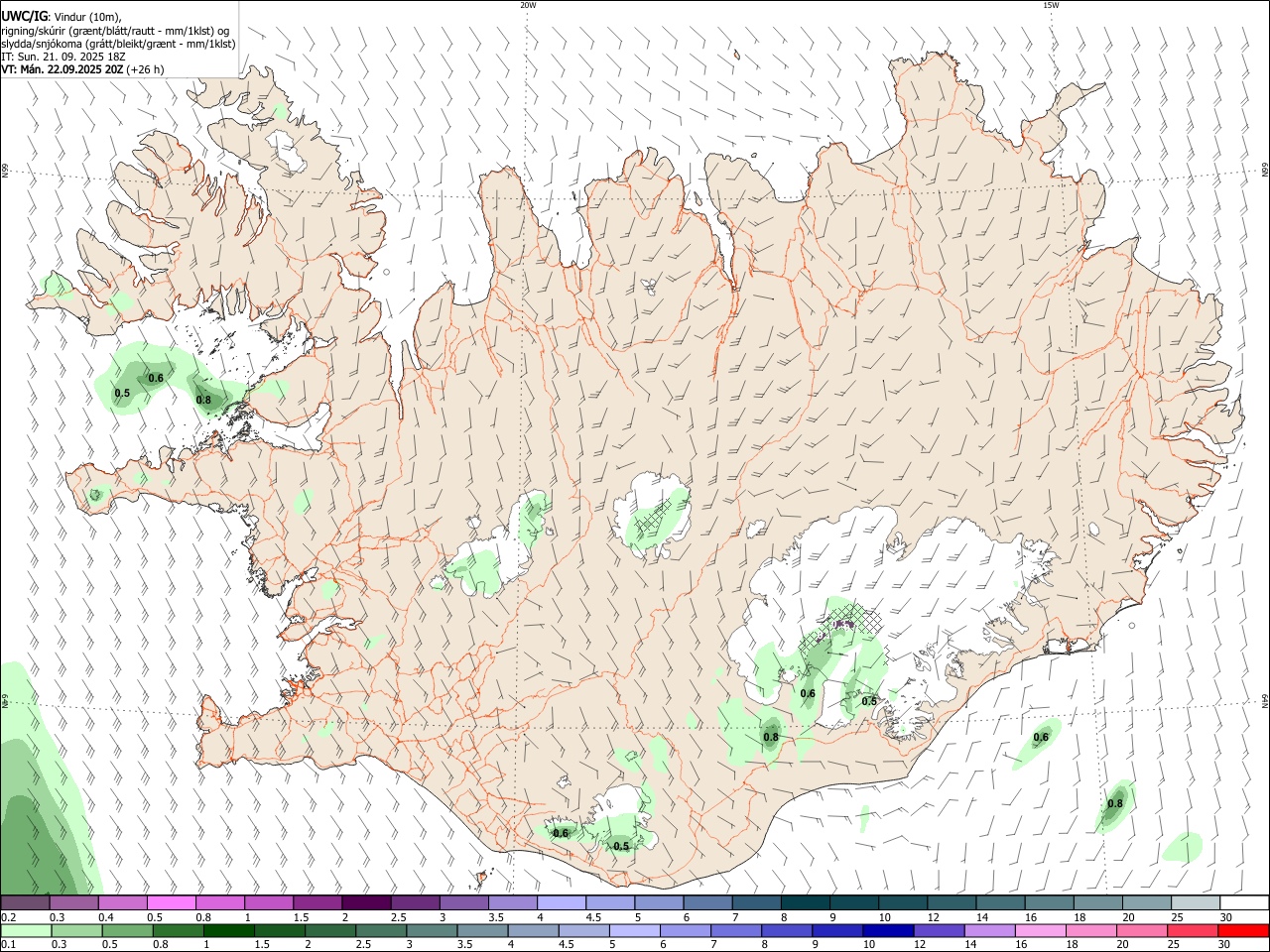
Task: Click the pale green 0.1 rain legend swatch
Action: coord(26,930)
